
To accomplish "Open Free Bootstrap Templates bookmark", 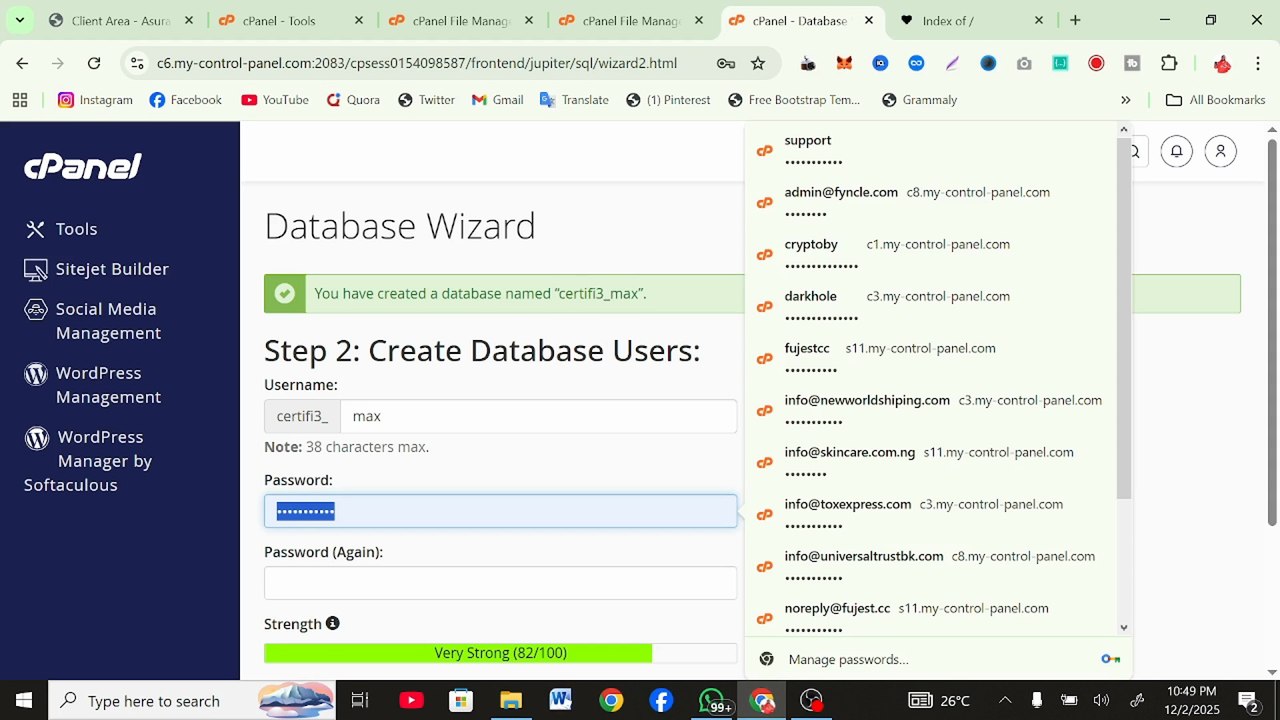I will pyautogui.click(x=794, y=100).
